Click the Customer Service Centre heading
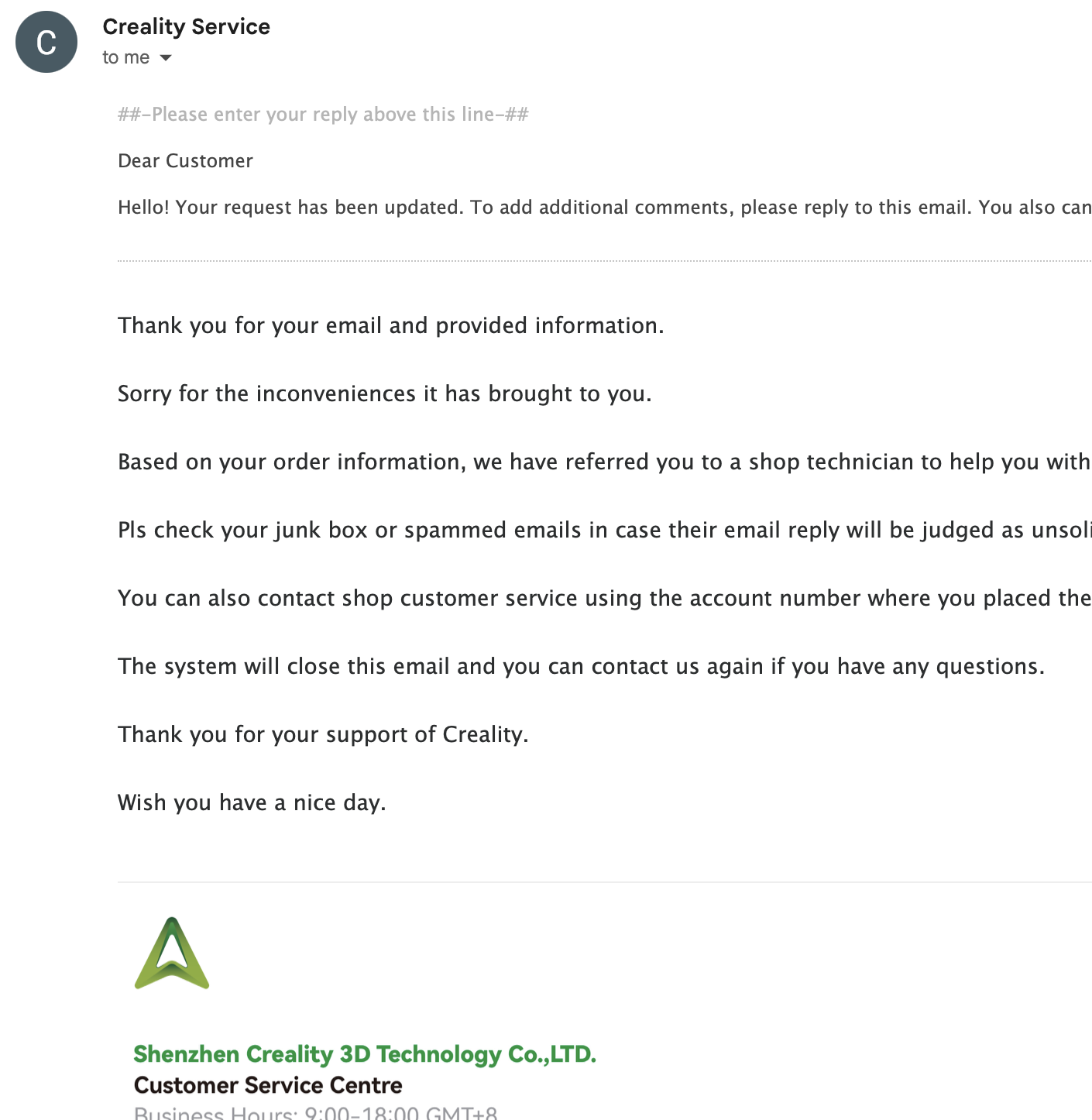The image size is (1092, 1120). pyautogui.click(x=268, y=1085)
